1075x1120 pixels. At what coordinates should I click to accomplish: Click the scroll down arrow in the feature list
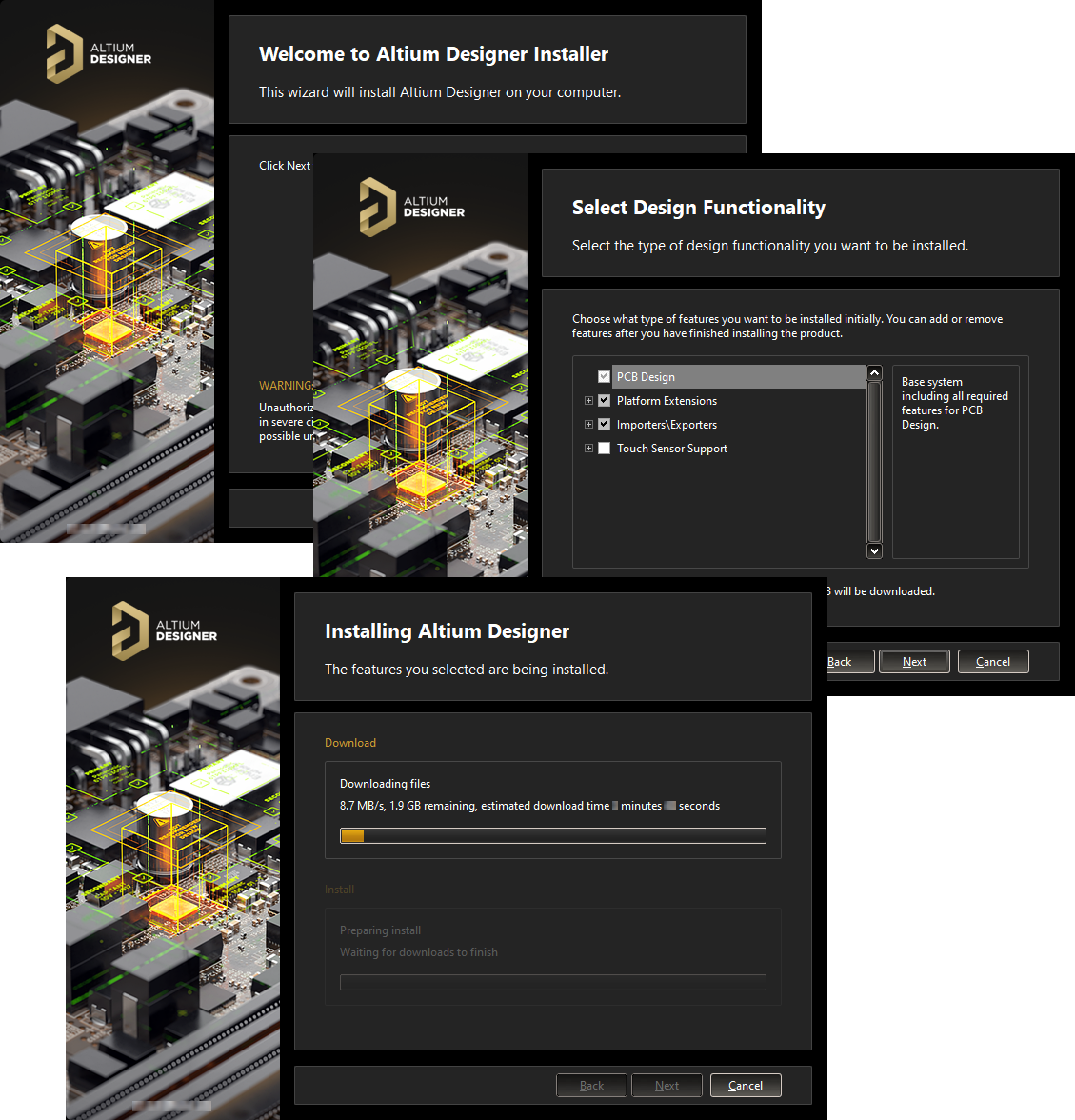coord(874,550)
